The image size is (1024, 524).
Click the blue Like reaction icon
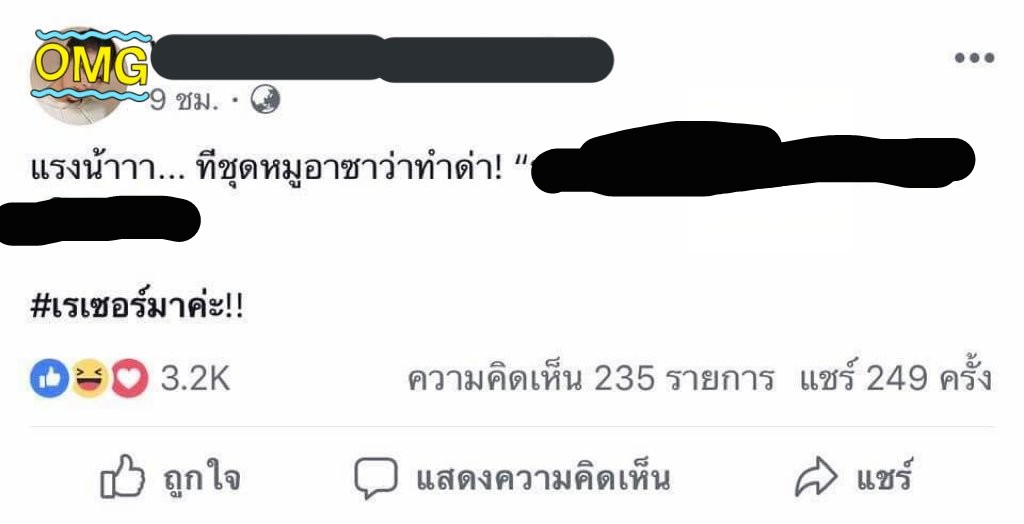click(49, 379)
